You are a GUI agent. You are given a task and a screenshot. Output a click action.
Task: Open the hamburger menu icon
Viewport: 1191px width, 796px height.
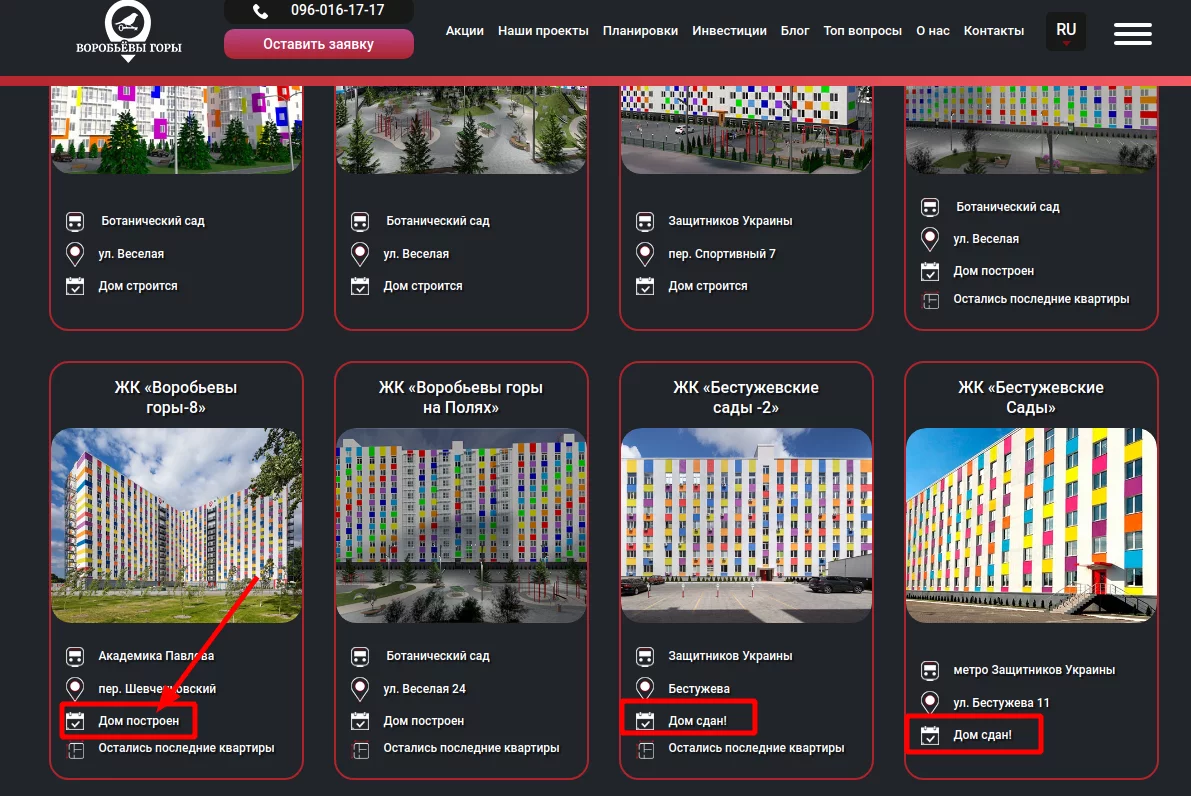point(1133,34)
